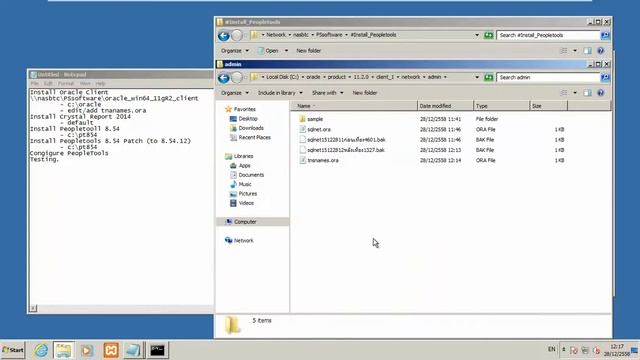Open Notepad Help menu
The height and width of the screenshot is (360, 640).
(x=100, y=84)
